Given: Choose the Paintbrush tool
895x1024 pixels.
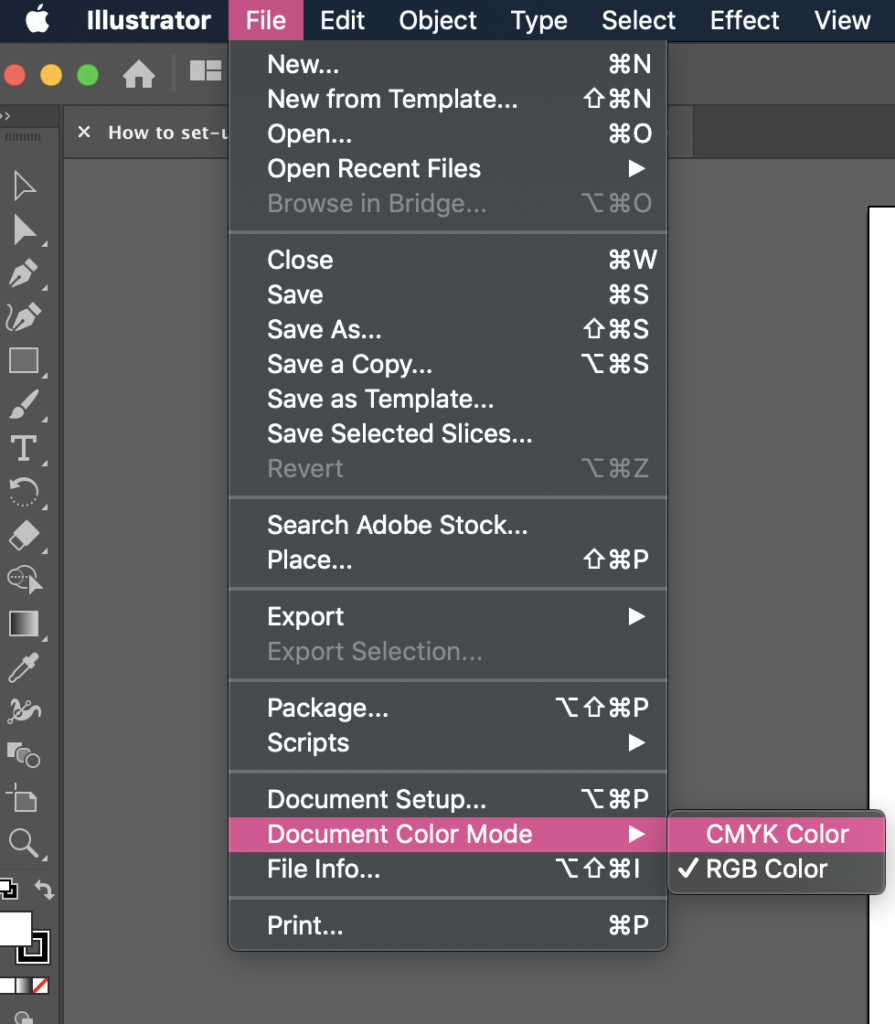Looking at the screenshot, I should 25,405.
